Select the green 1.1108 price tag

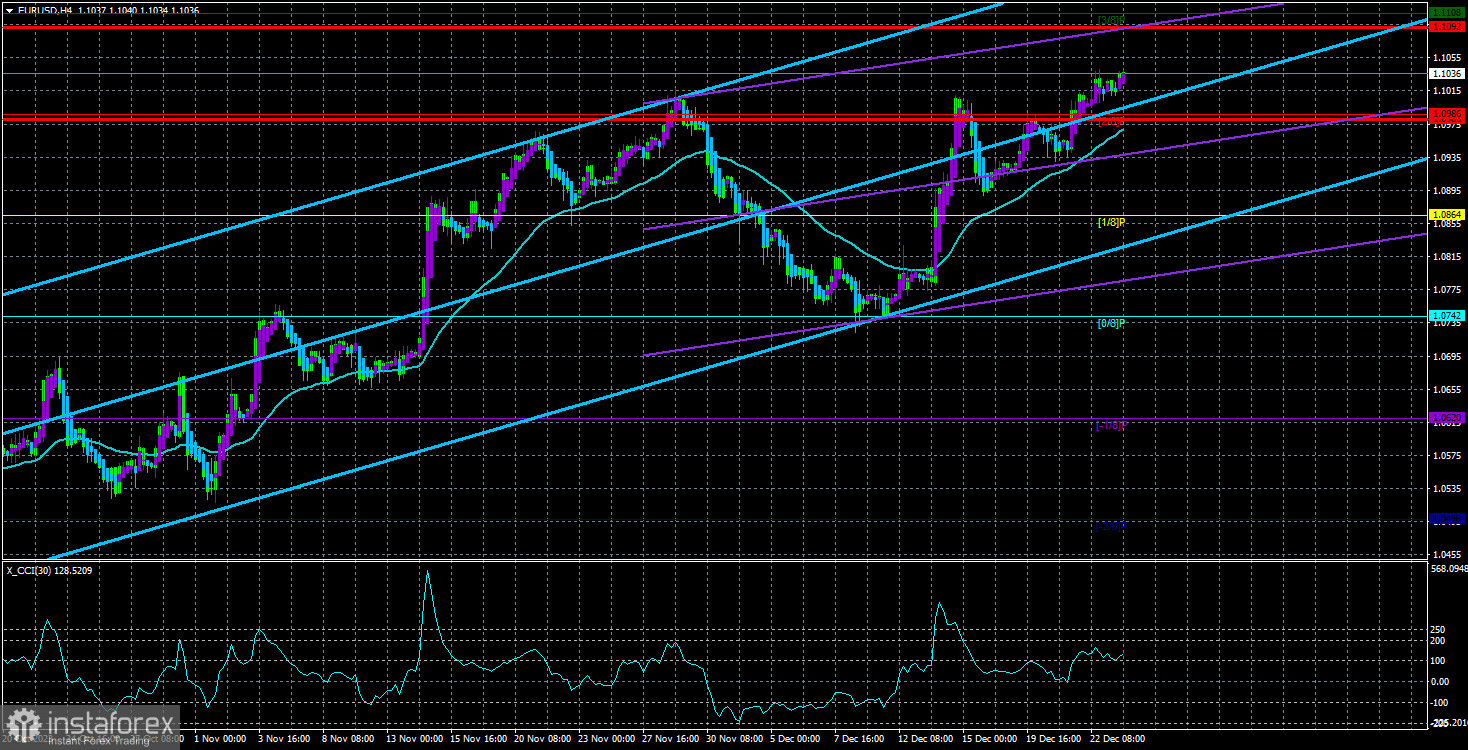click(x=1447, y=12)
